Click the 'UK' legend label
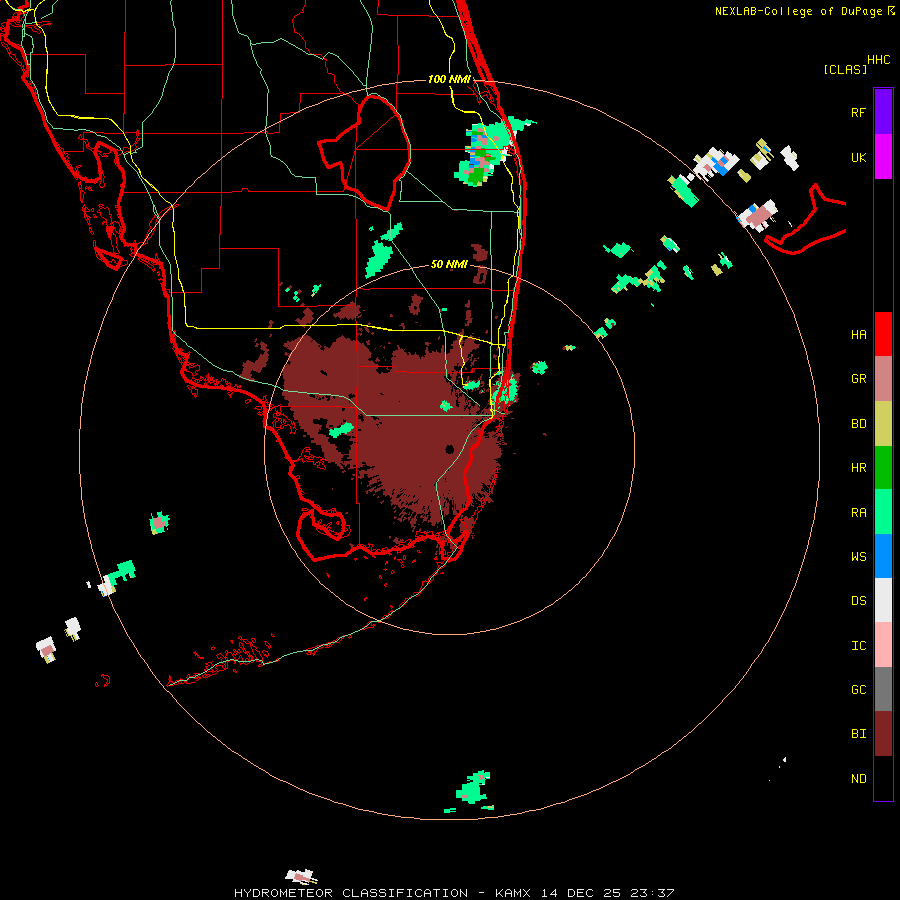Image resolution: width=900 pixels, height=900 pixels. (x=859, y=158)
